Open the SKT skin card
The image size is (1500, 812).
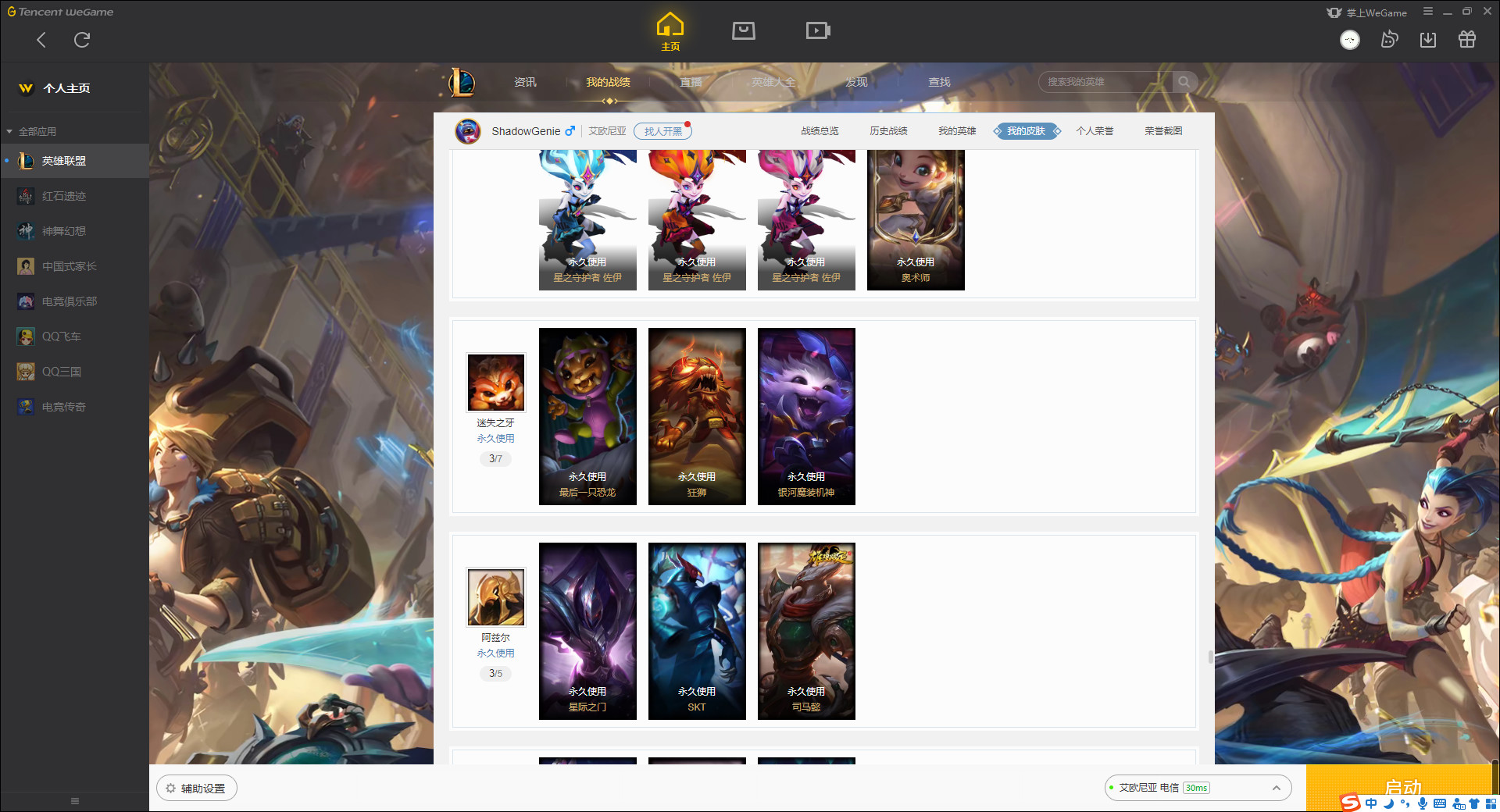pos(697,631)
